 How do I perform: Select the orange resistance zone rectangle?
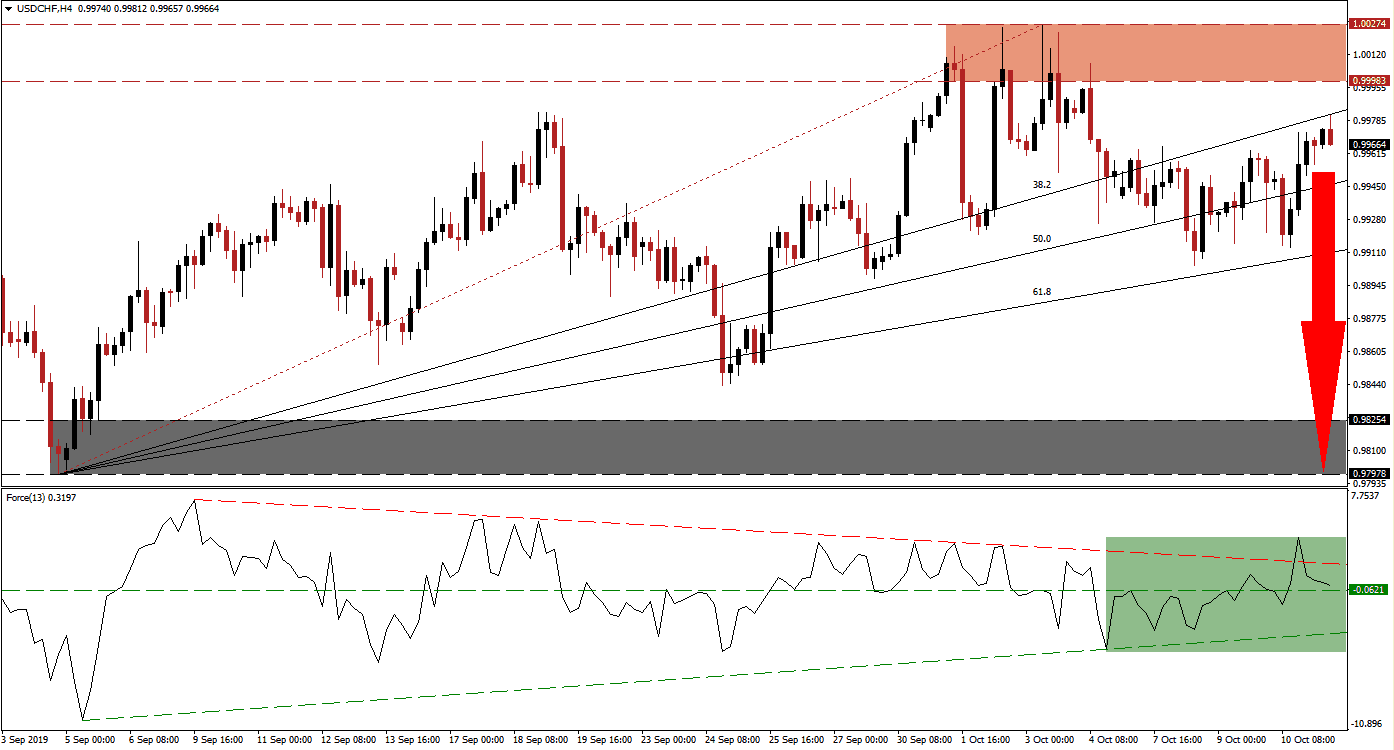(x=1145, y=52)
